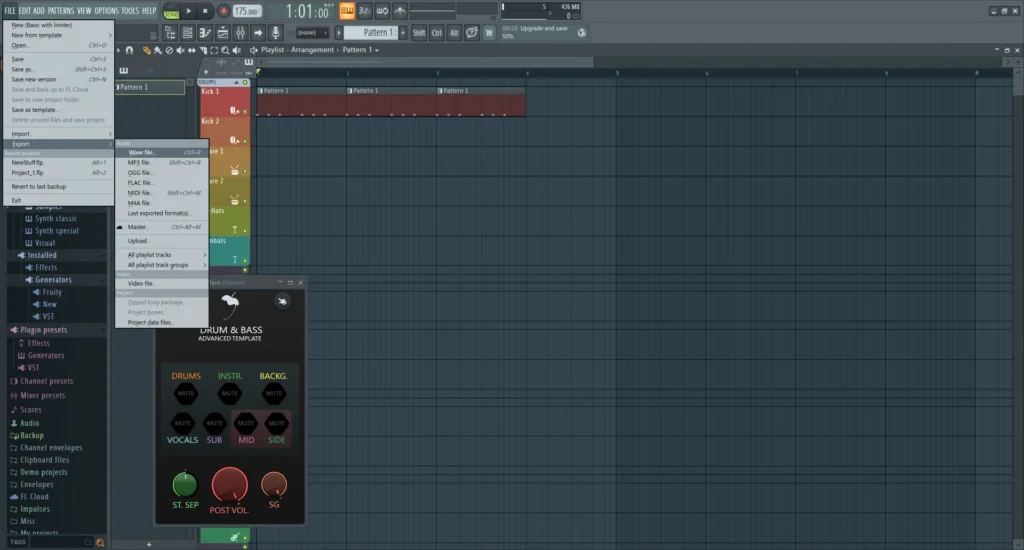Select MIDI file... export option
This screenshot has width=1024, height=550.
(162, 193)
